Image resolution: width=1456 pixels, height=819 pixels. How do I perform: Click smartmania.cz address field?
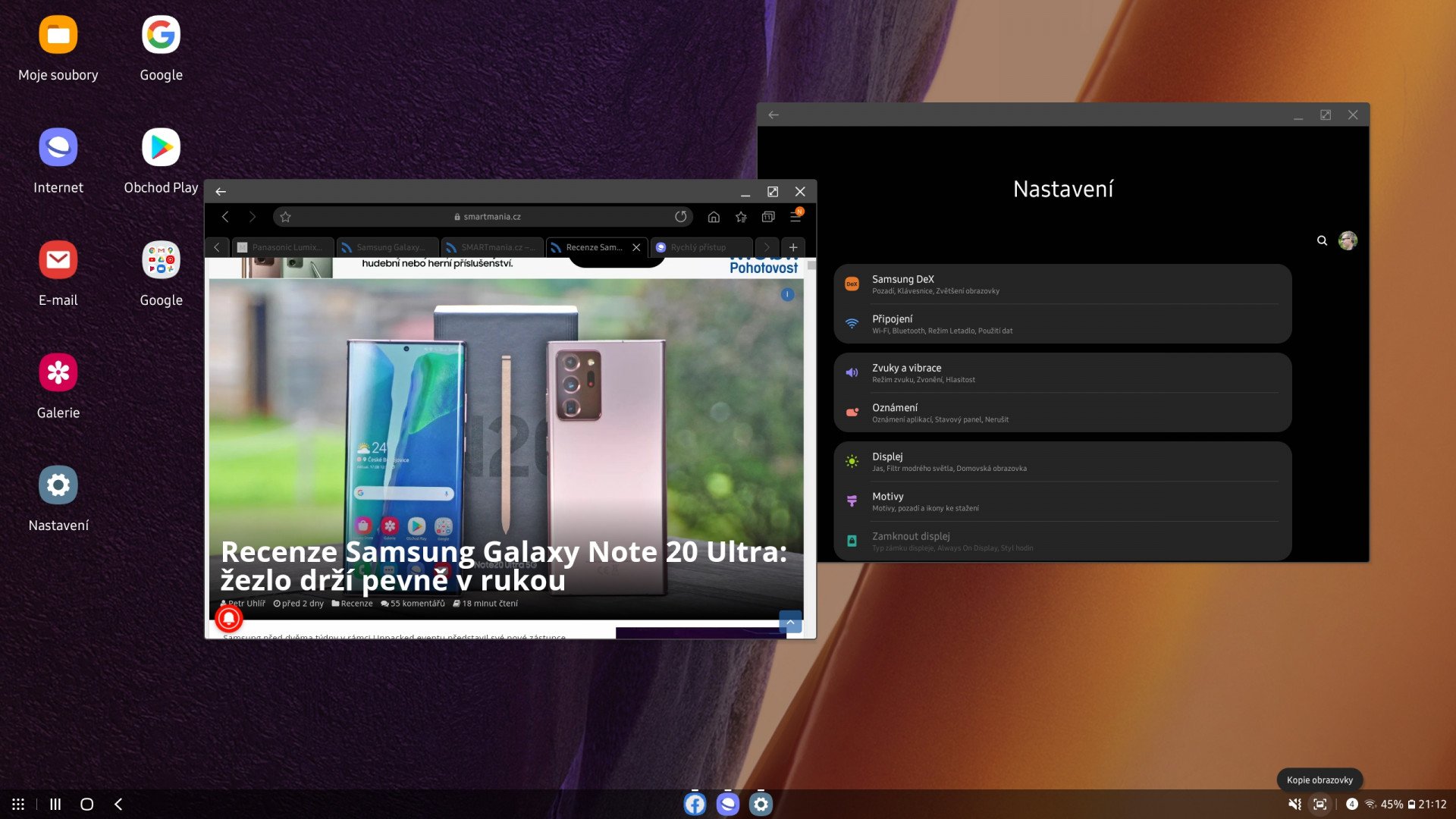click(483, 217)
